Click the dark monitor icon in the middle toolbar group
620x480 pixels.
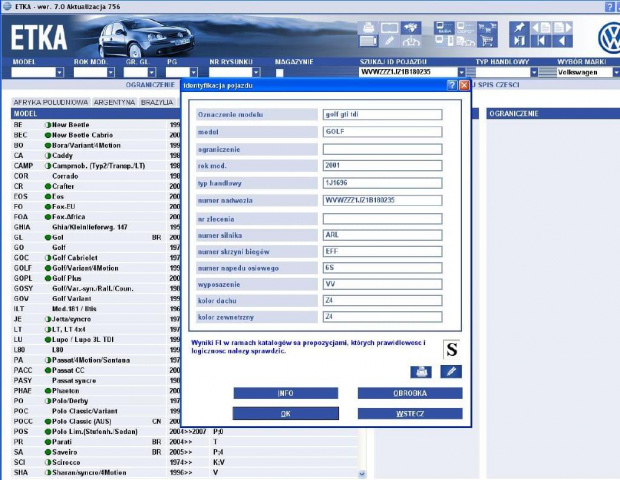(x=444, y=28)
